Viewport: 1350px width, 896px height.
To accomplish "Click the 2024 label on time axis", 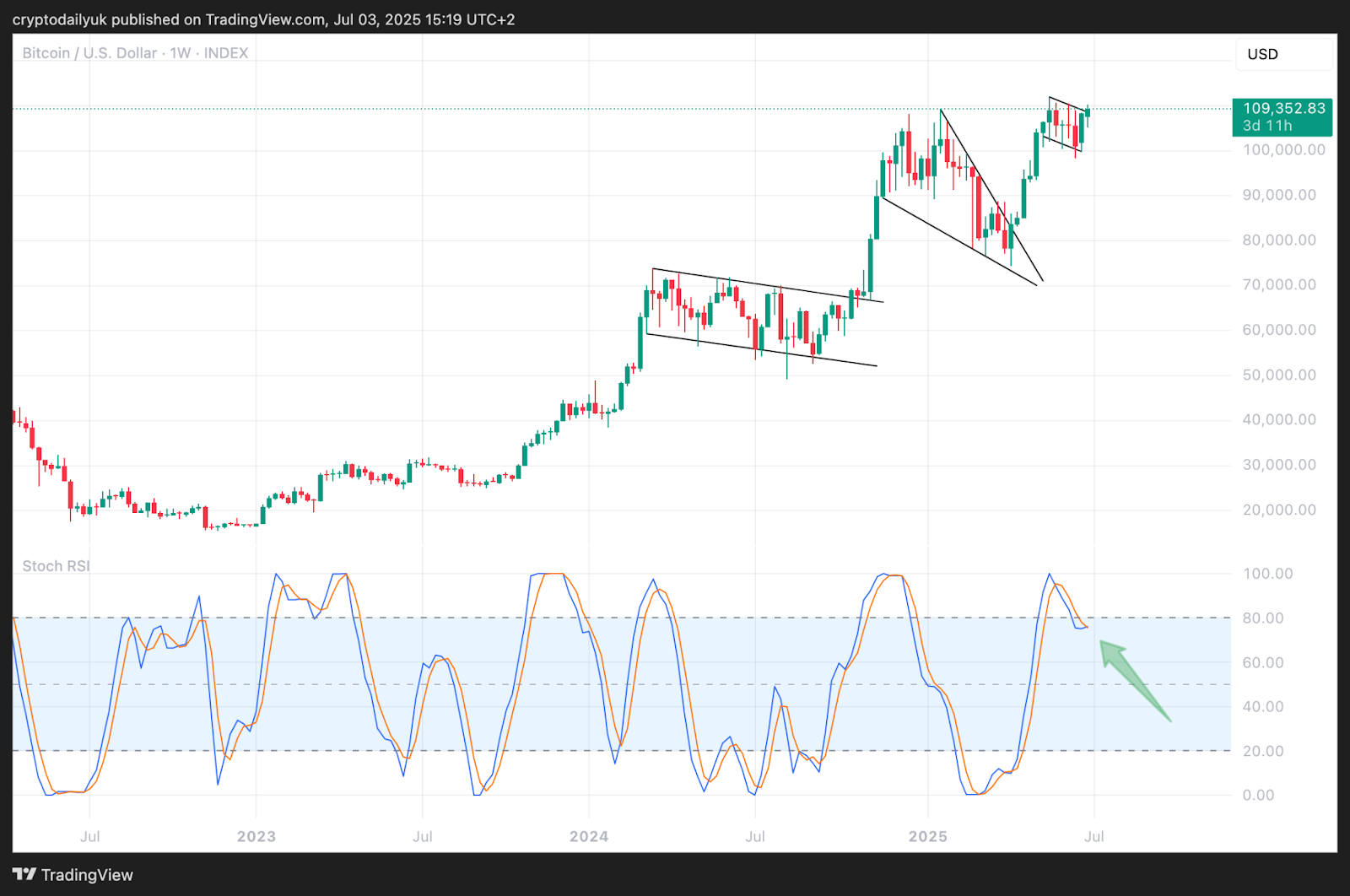I will [589, 837].
